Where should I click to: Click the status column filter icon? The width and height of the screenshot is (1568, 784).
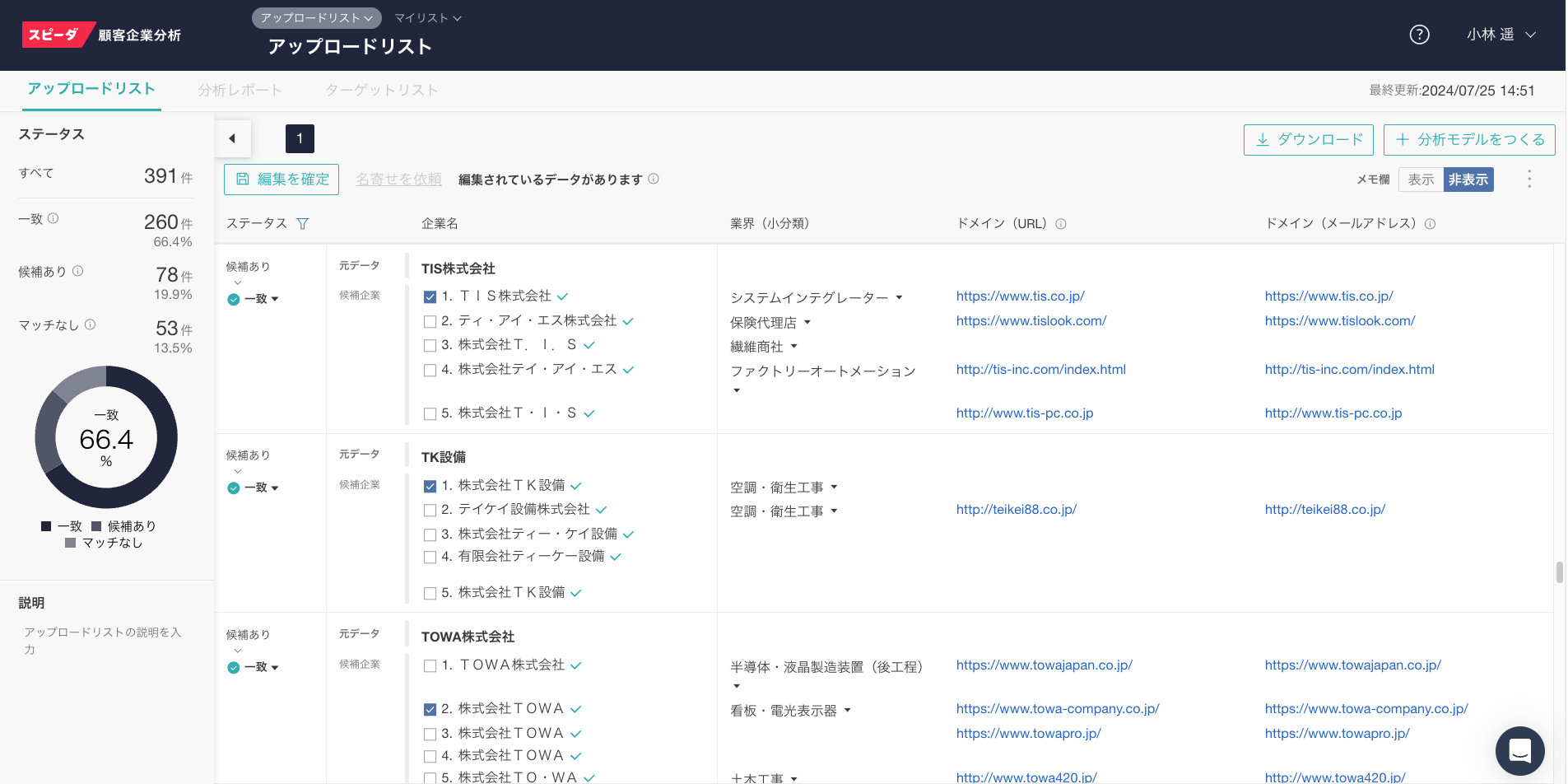(x=303, y=224)
